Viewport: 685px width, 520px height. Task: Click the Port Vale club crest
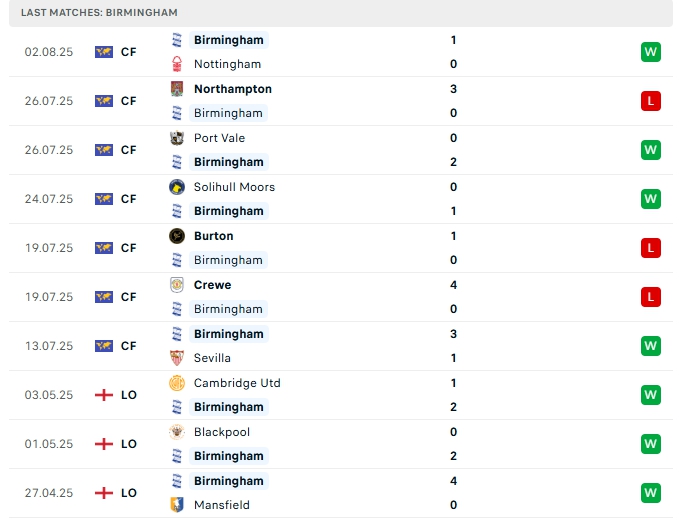(x=177, y=138)
